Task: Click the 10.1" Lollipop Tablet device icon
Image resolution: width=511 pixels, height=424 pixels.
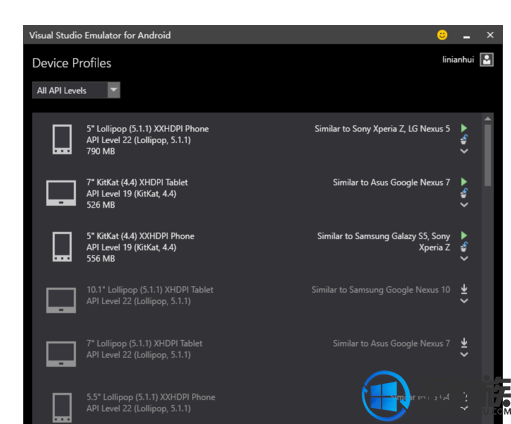Action: point(61,300)
